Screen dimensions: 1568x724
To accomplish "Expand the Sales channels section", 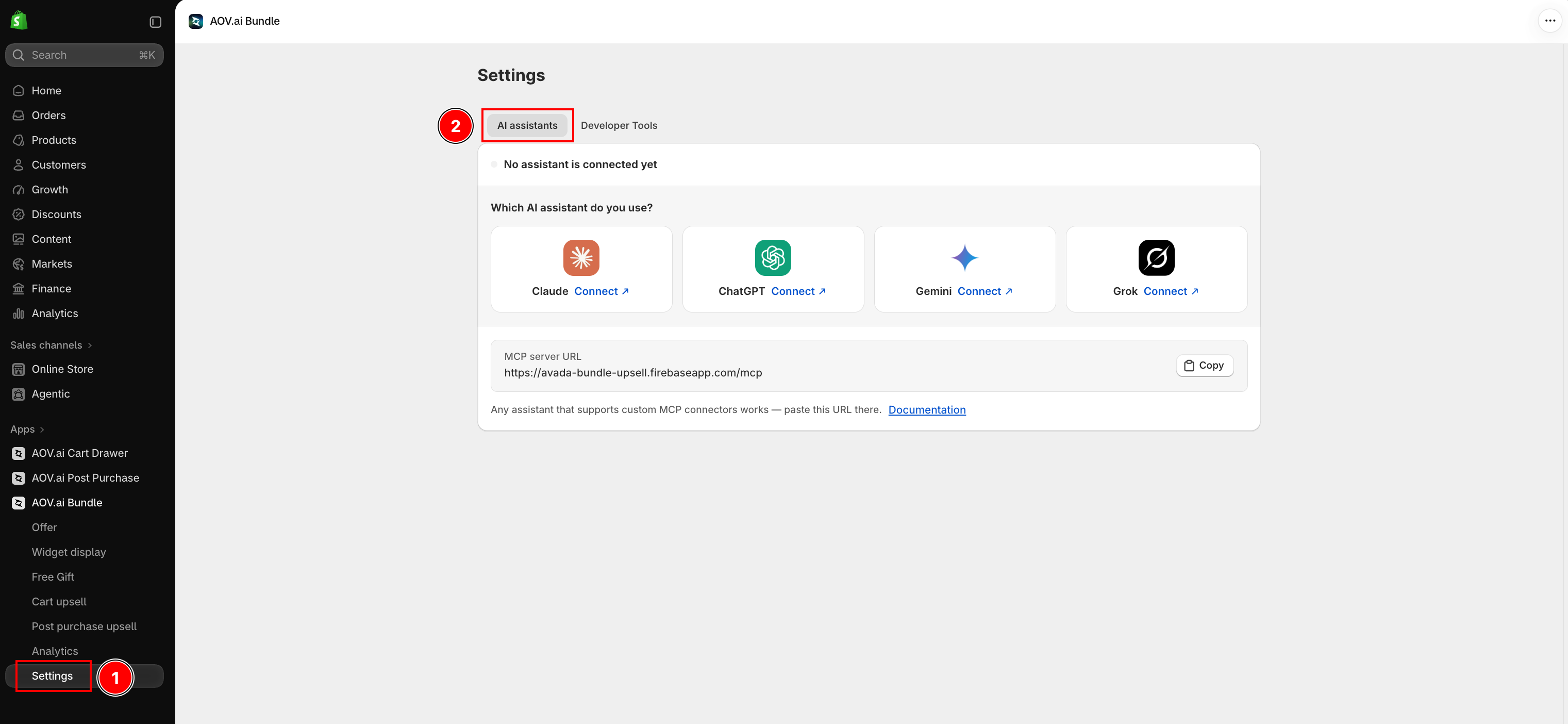I will pyautogui.click(x=51, y=345).
